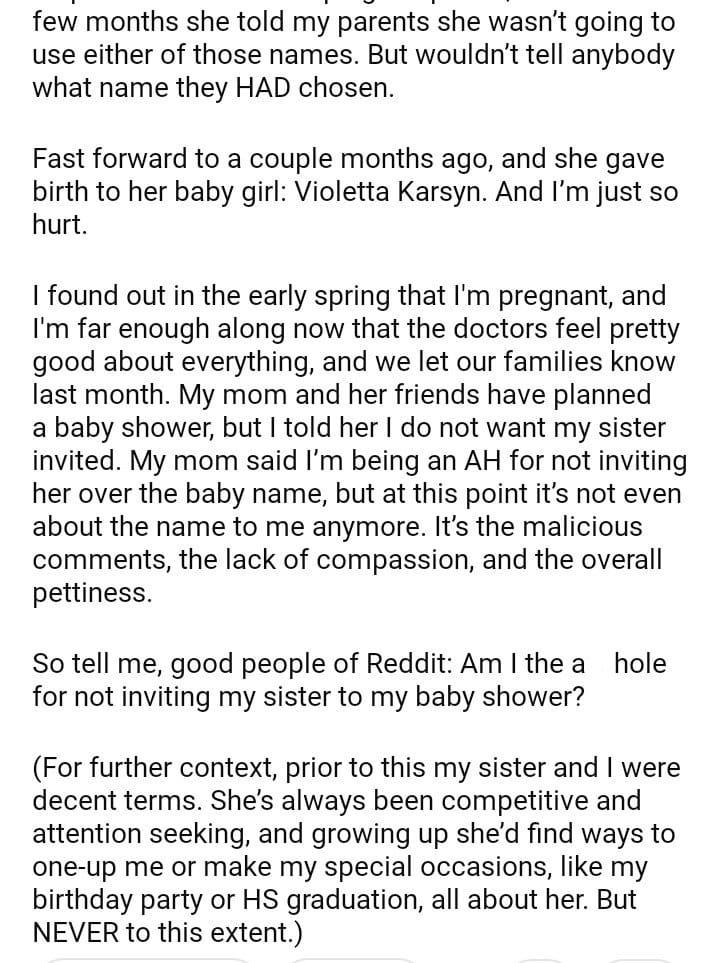This screenshot has width=720, height=963.
Task: Tap the single word "hurt."
Action: point(60,224)
